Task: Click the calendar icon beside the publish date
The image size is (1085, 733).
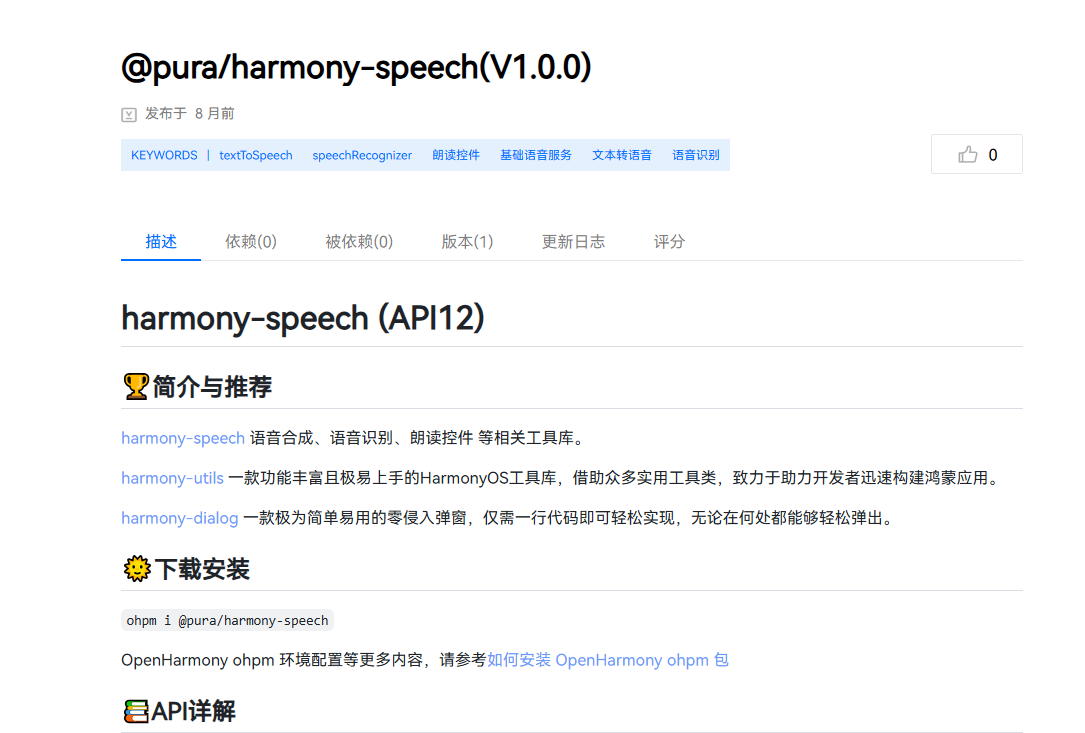Action: [x=128, y=114]
